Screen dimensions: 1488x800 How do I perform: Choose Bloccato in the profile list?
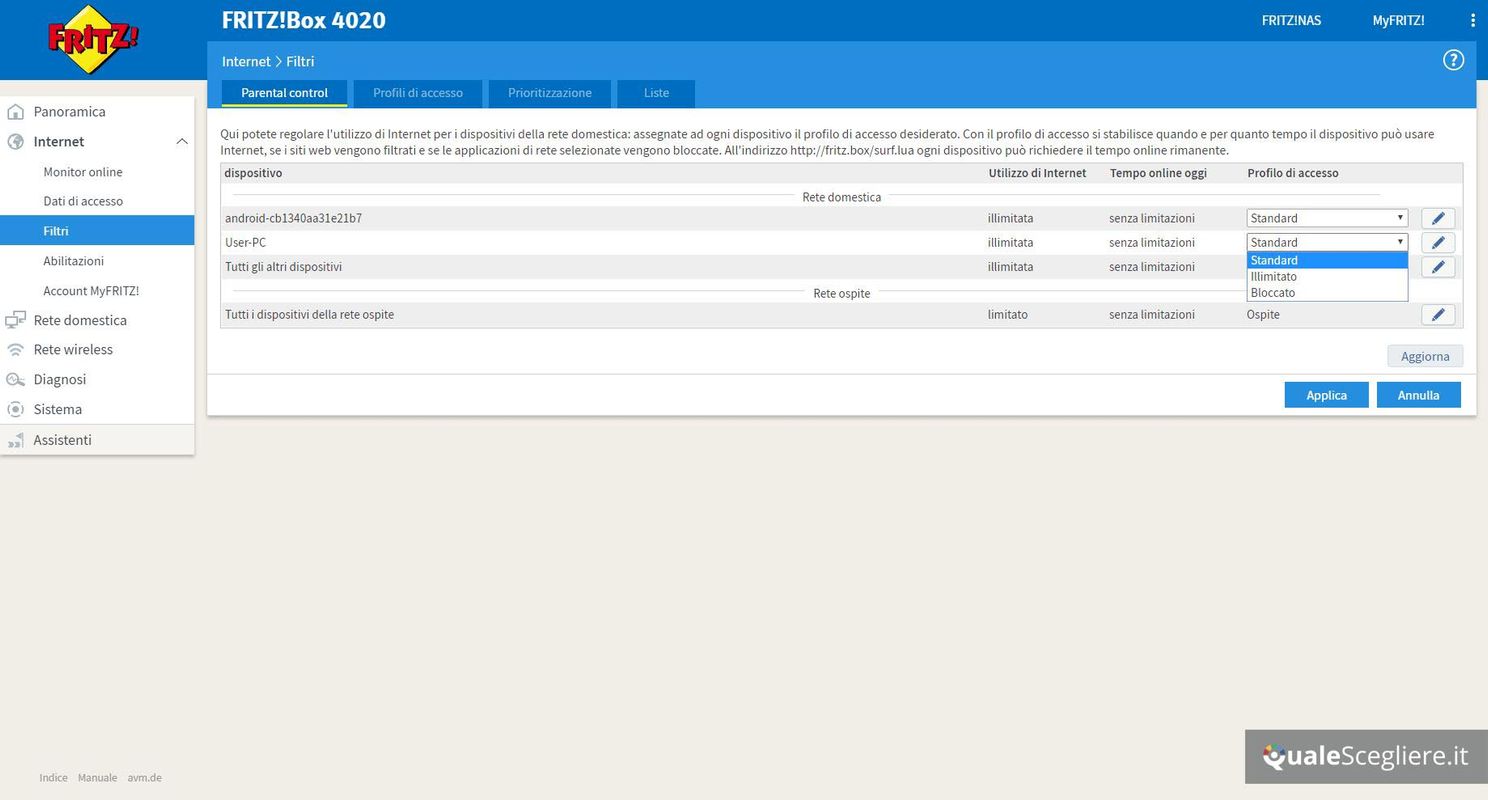point(1273,293)
